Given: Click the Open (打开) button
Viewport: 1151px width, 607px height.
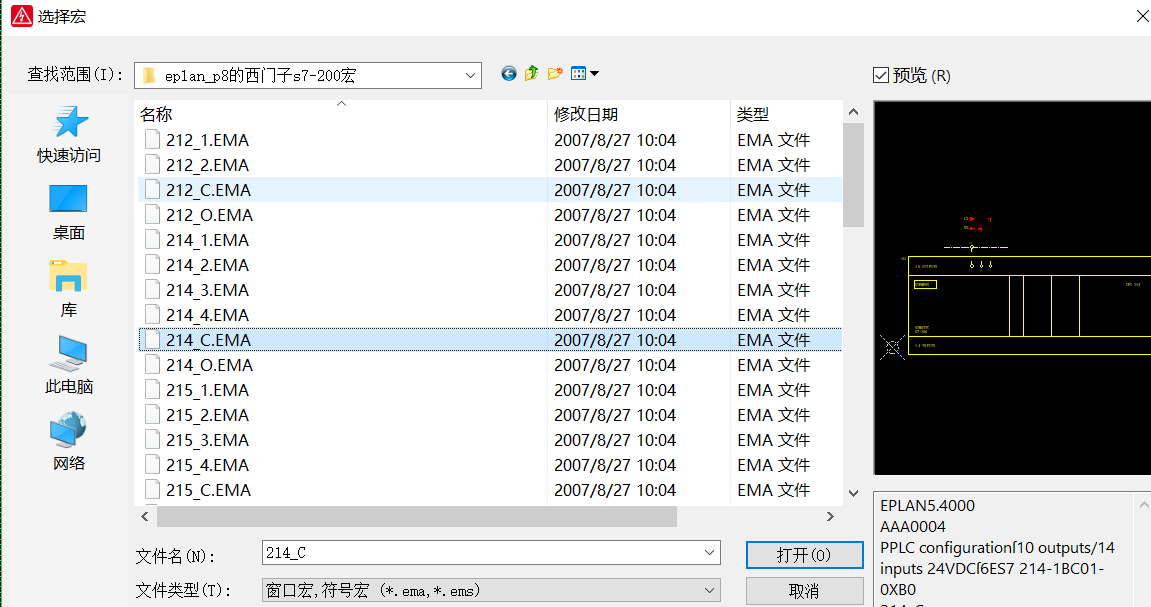Looking at the screenshot, I should pyautogui.click(x=804, y=555).
